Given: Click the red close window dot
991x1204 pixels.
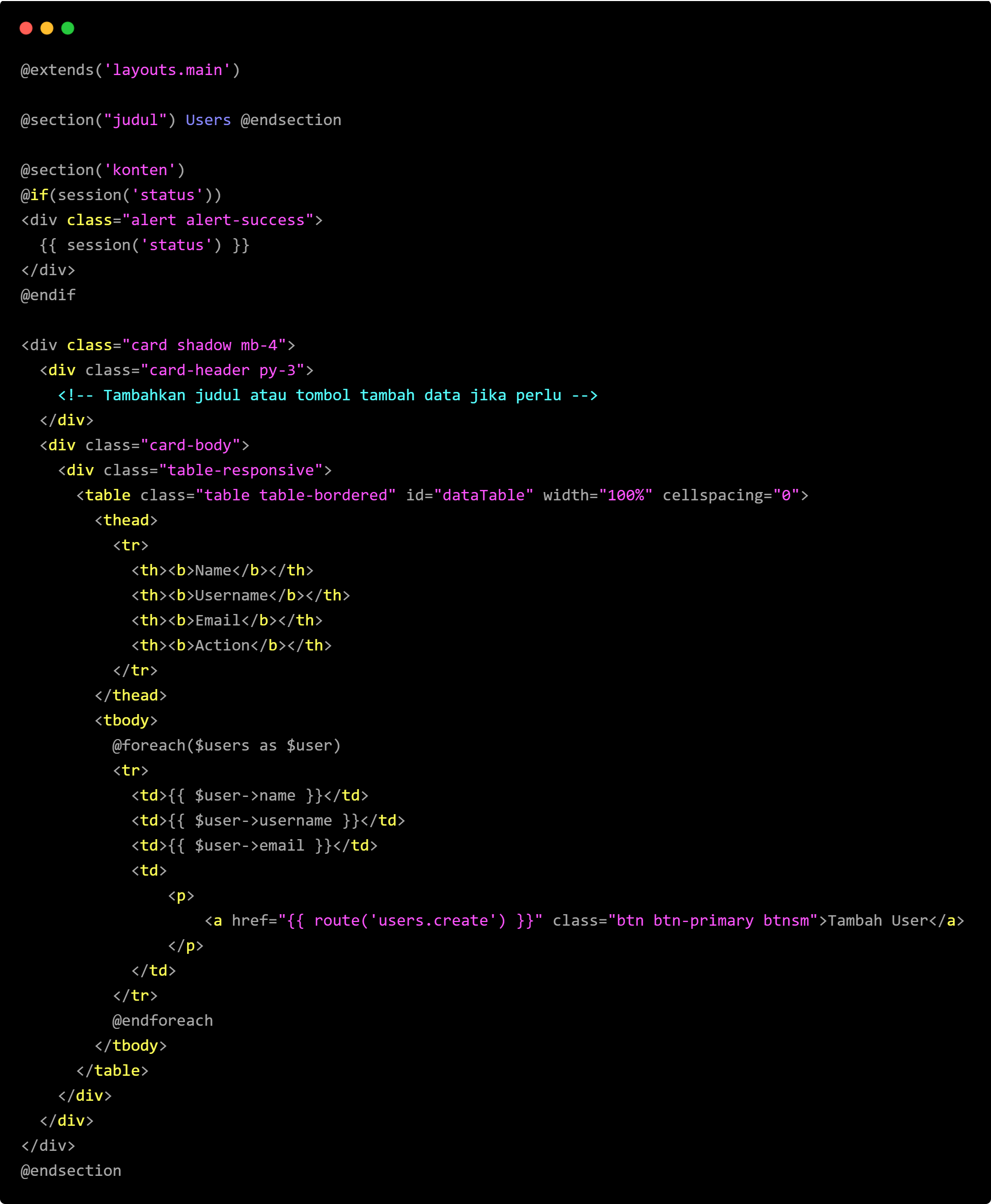Looking at the screenshot, I should coord(26,28).
